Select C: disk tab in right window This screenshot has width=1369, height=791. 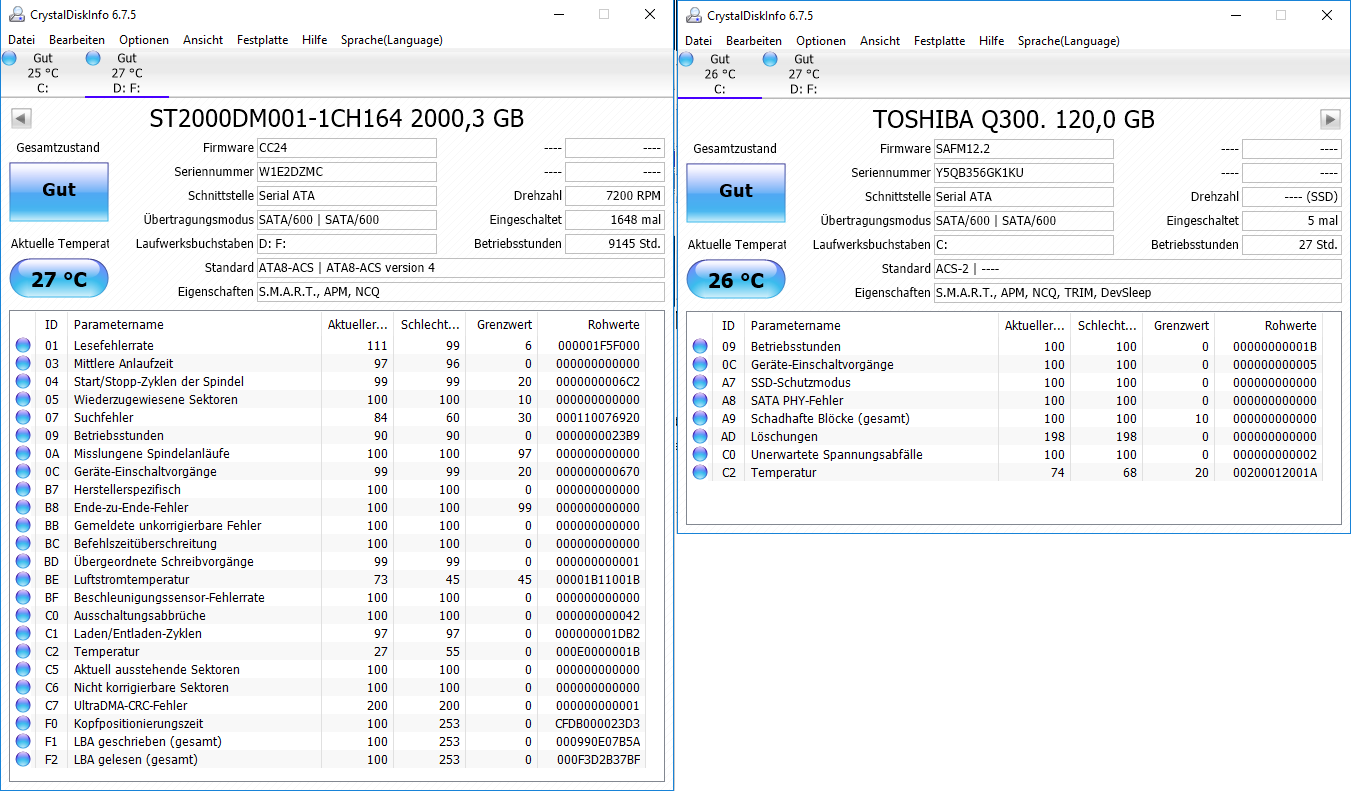pos(720,74)
